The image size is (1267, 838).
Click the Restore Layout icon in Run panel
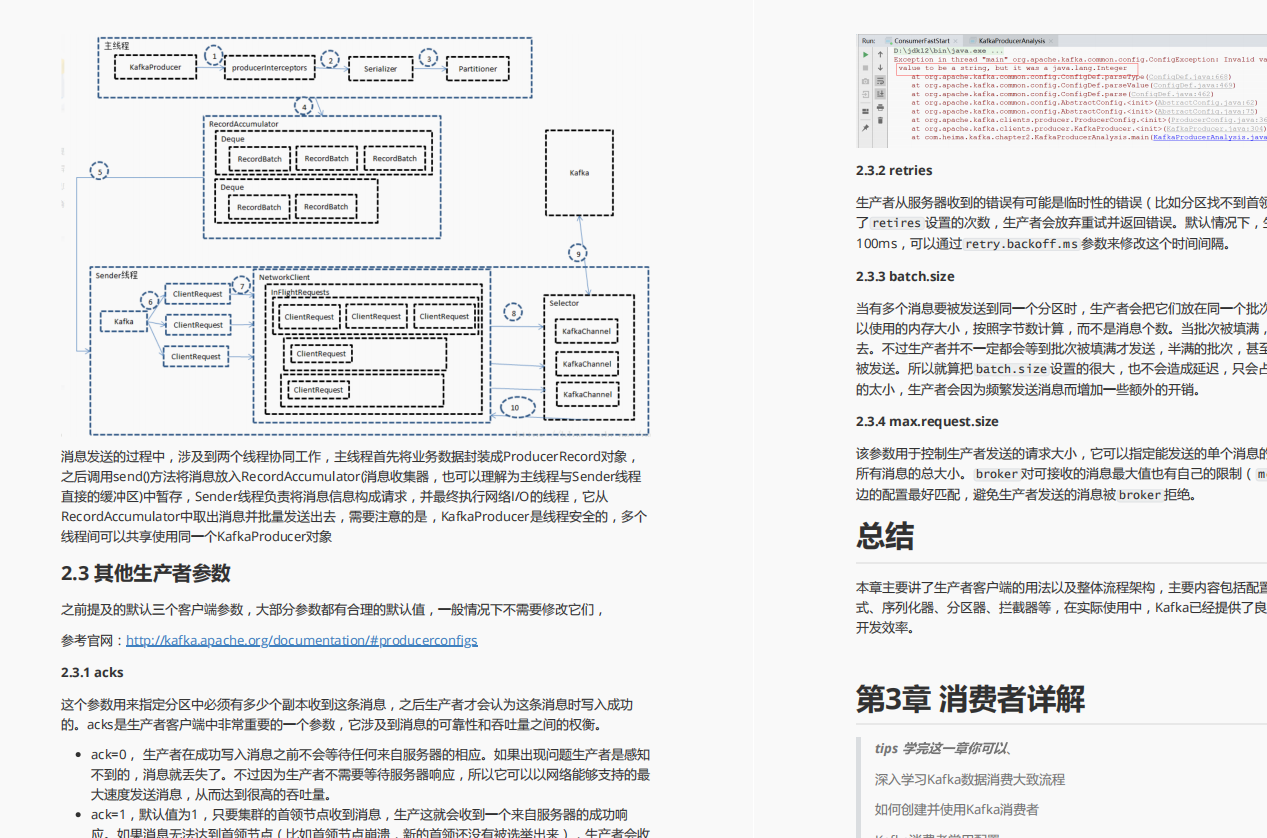[x=865, y=111]
